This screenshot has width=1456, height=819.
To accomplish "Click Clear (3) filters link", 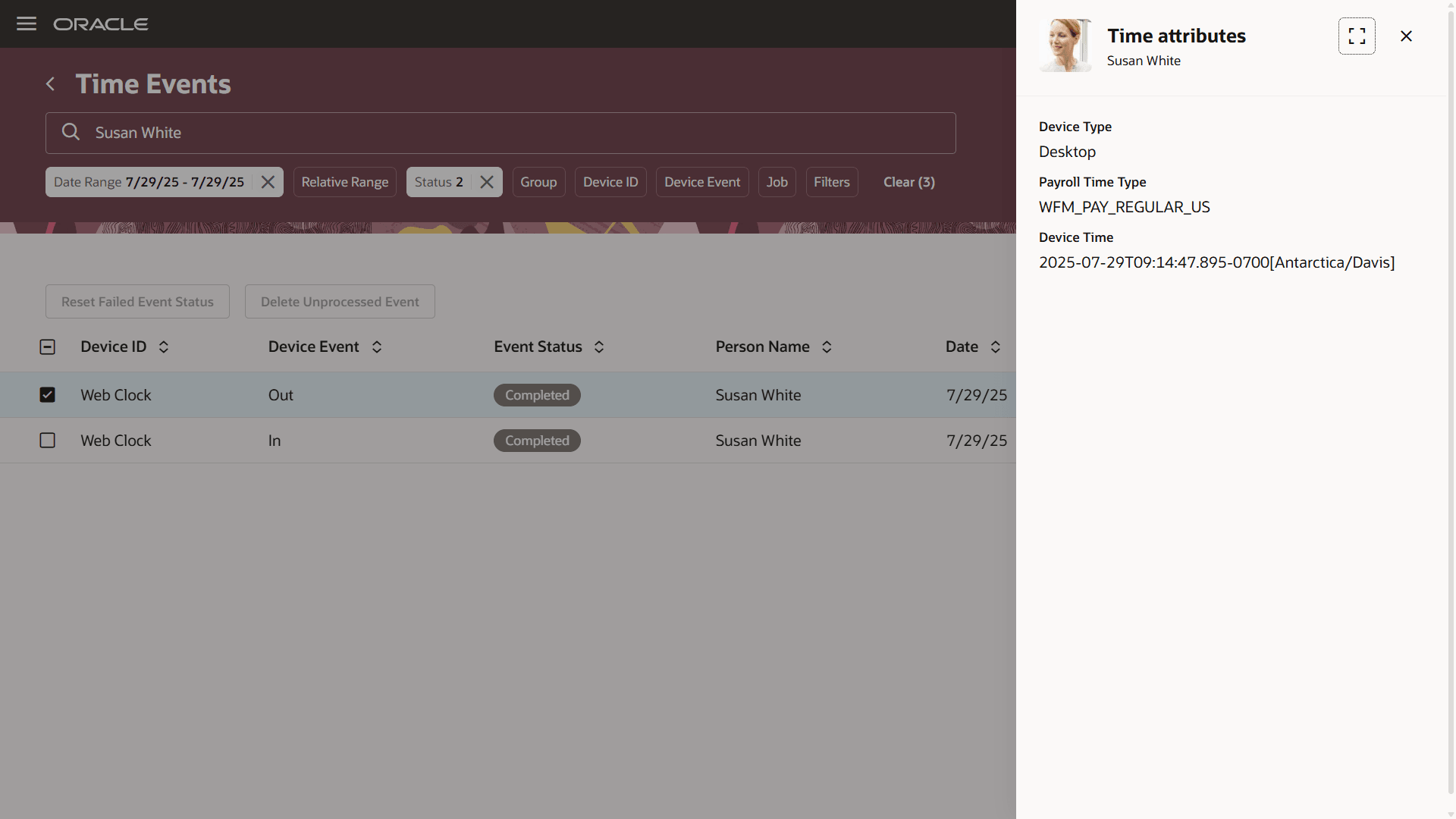I will (908, 182).
